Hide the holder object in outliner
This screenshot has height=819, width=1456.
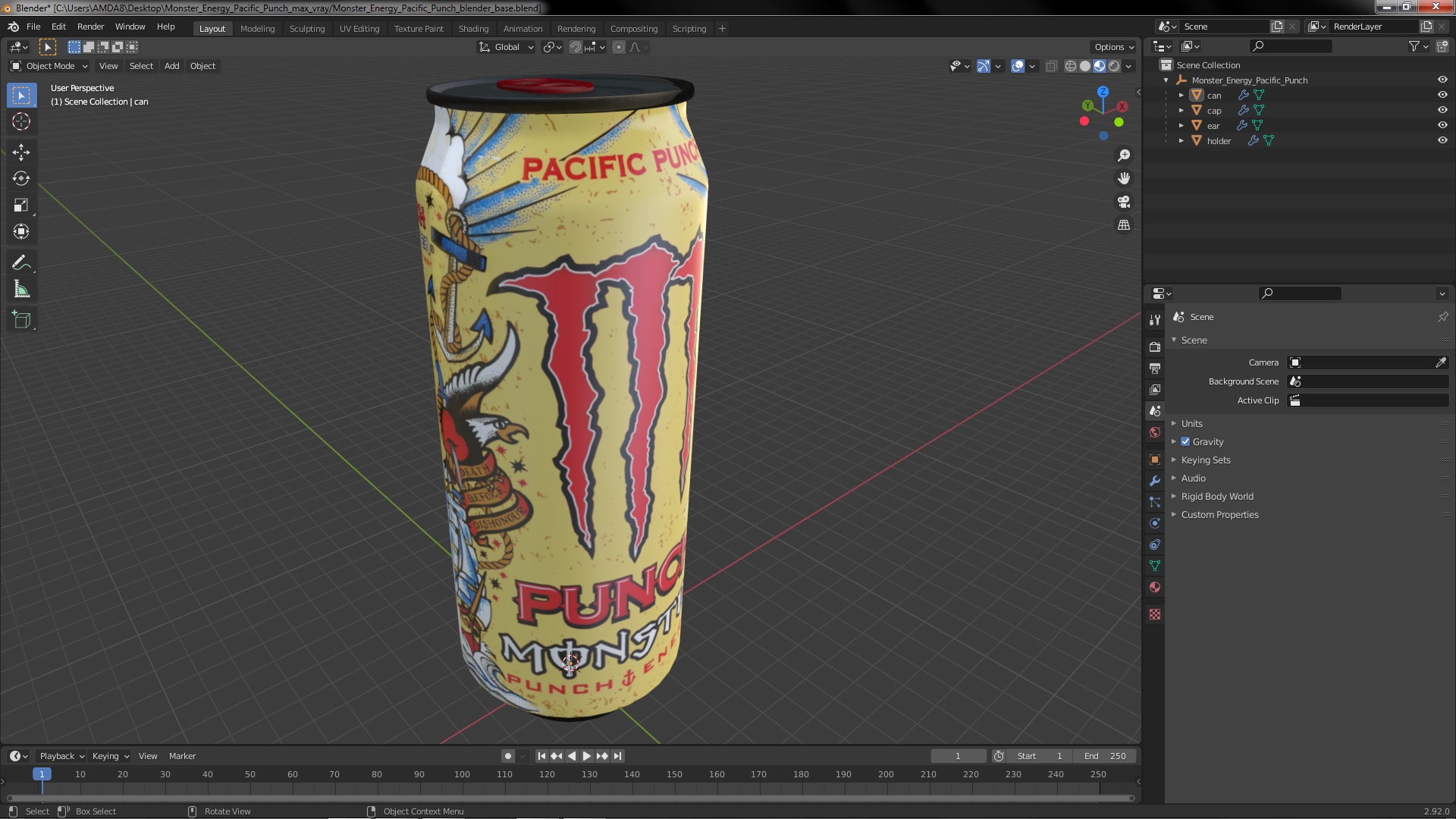[x=1442, y=140]
